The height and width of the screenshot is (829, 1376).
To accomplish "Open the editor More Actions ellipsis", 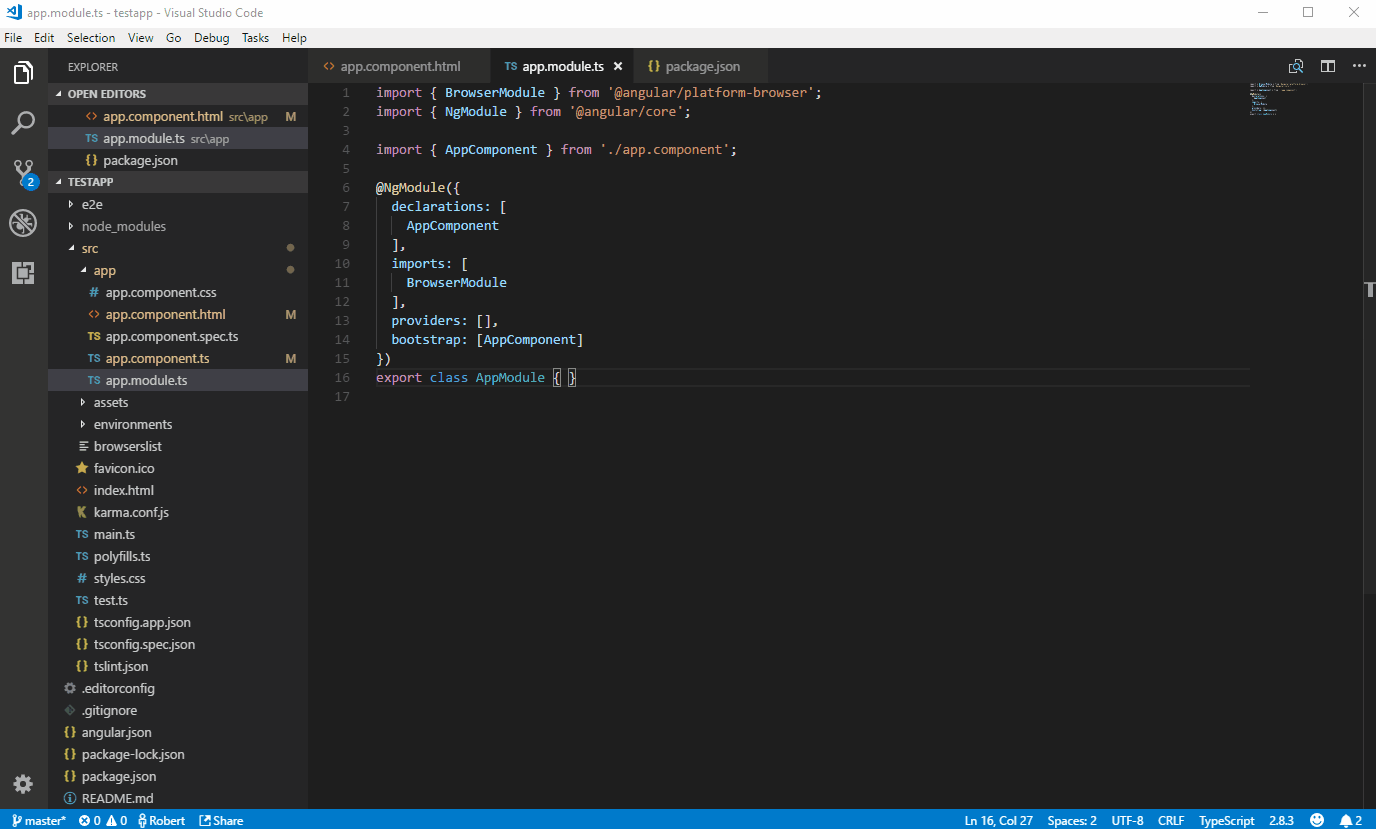I will [x=1359, y=67].
